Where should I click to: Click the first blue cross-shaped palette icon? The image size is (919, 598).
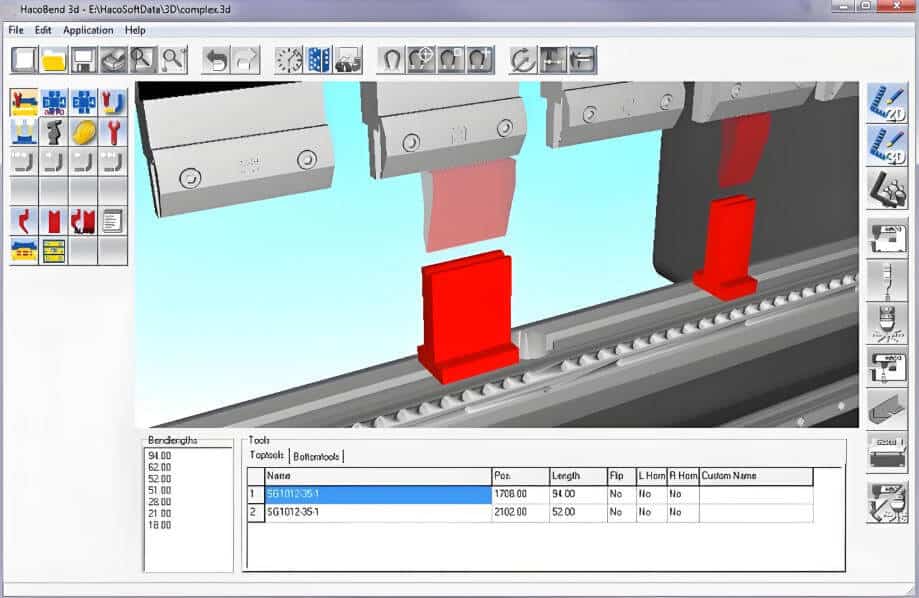tap(54, 103)
